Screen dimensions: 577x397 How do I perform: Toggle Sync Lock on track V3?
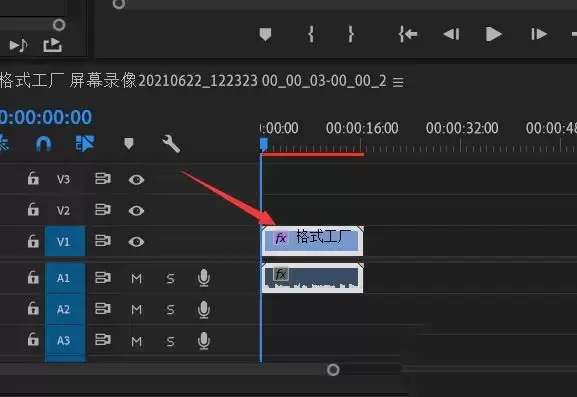click(x=103, y=179)
